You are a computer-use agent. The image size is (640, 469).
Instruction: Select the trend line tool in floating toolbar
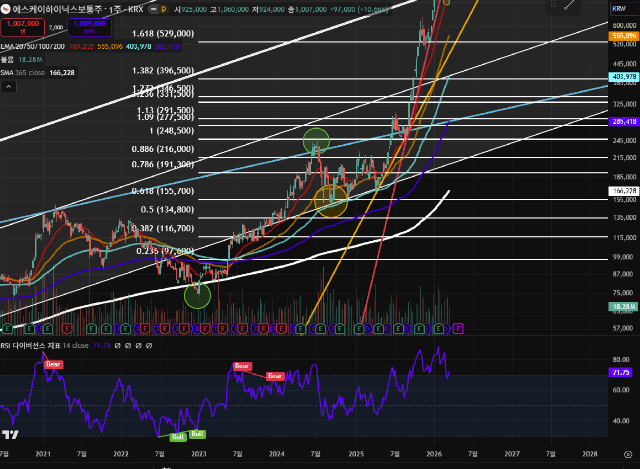tap(569, 5)
